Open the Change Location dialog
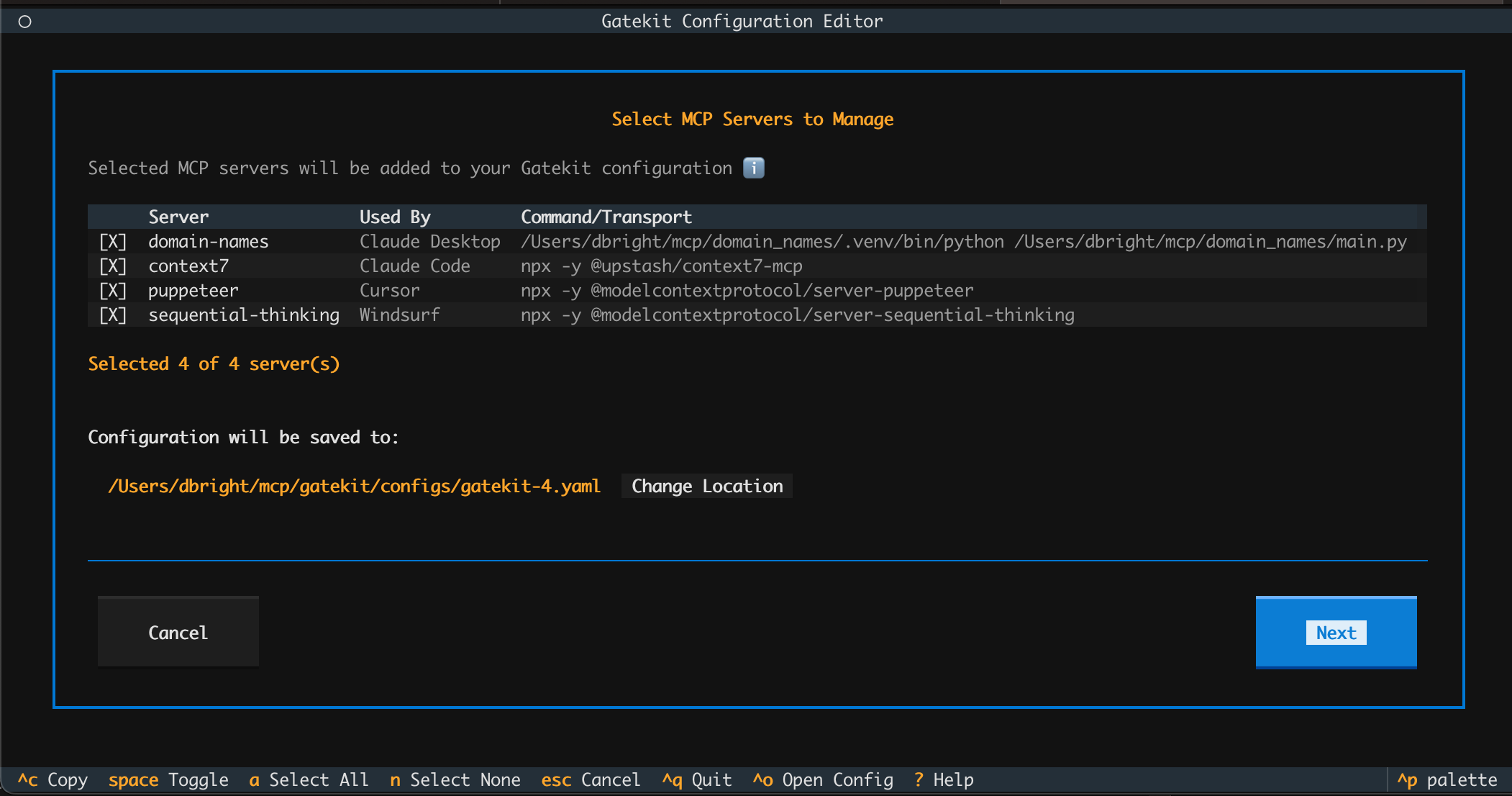The width and height of the screenshot is (1512, 796). click(706, 485)
